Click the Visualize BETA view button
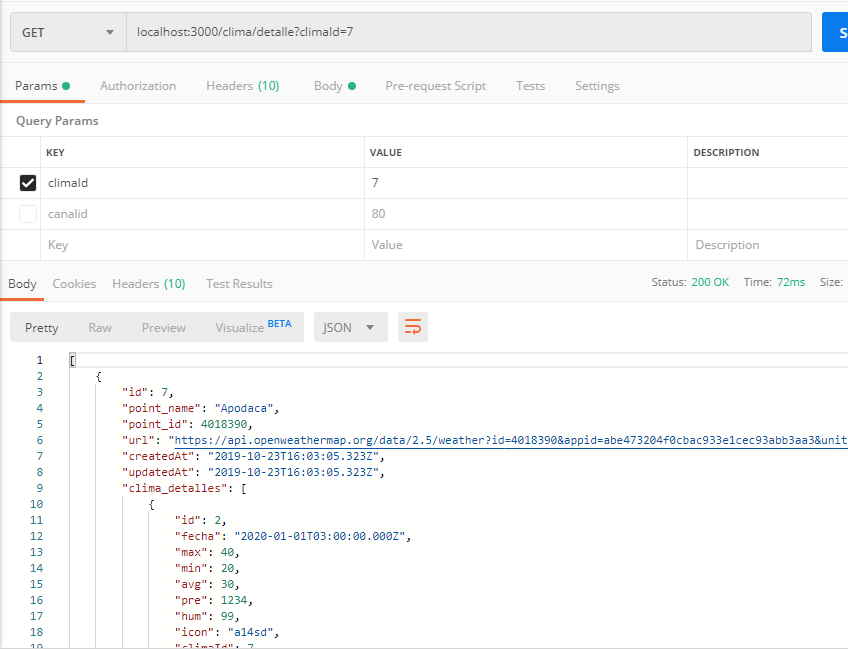Image resolution: width=848 pixels, height=649 pixels. 253,327
